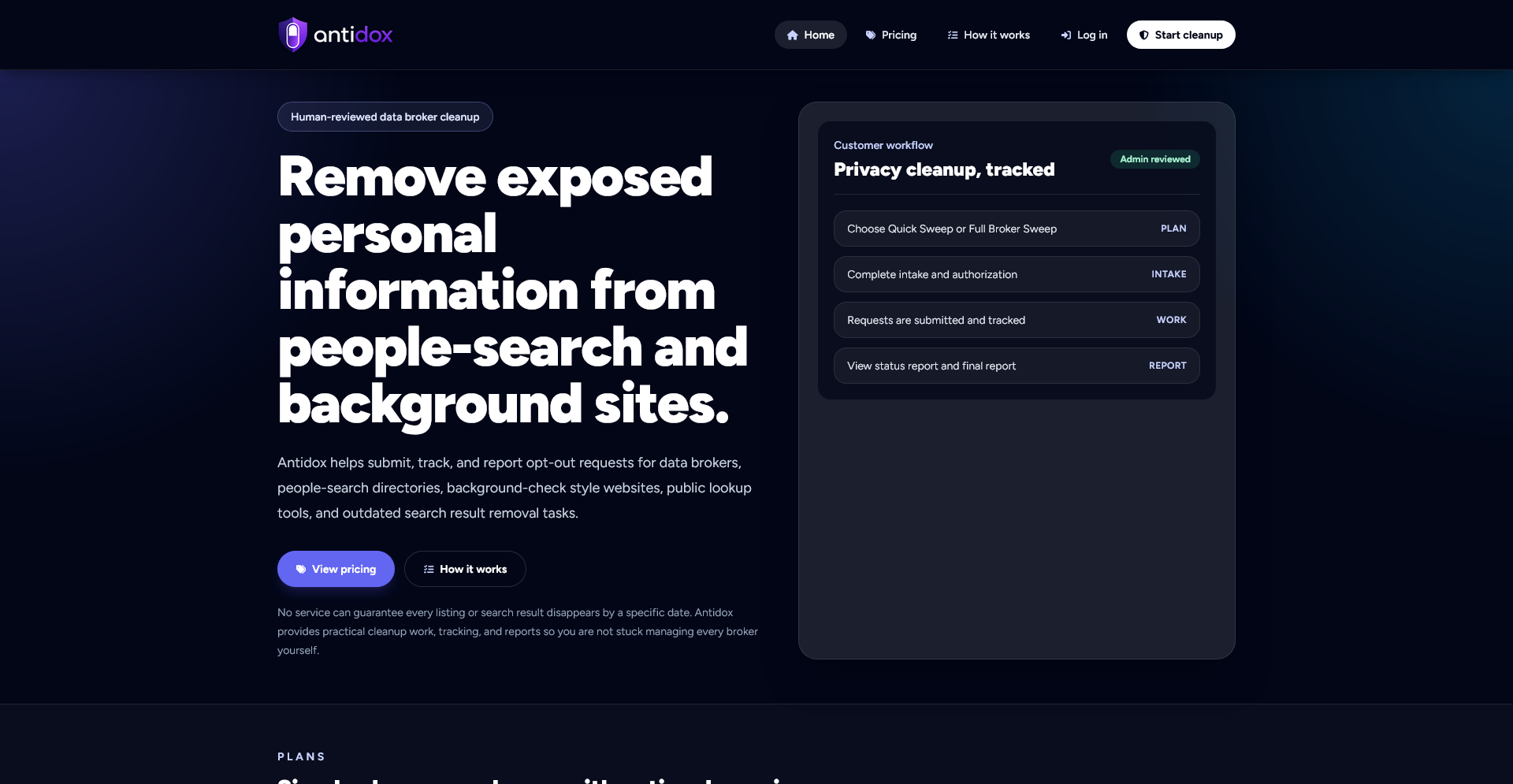Click the PLAN tag label
This screenshot has height=784, width=1513.
coord(1173,229)
